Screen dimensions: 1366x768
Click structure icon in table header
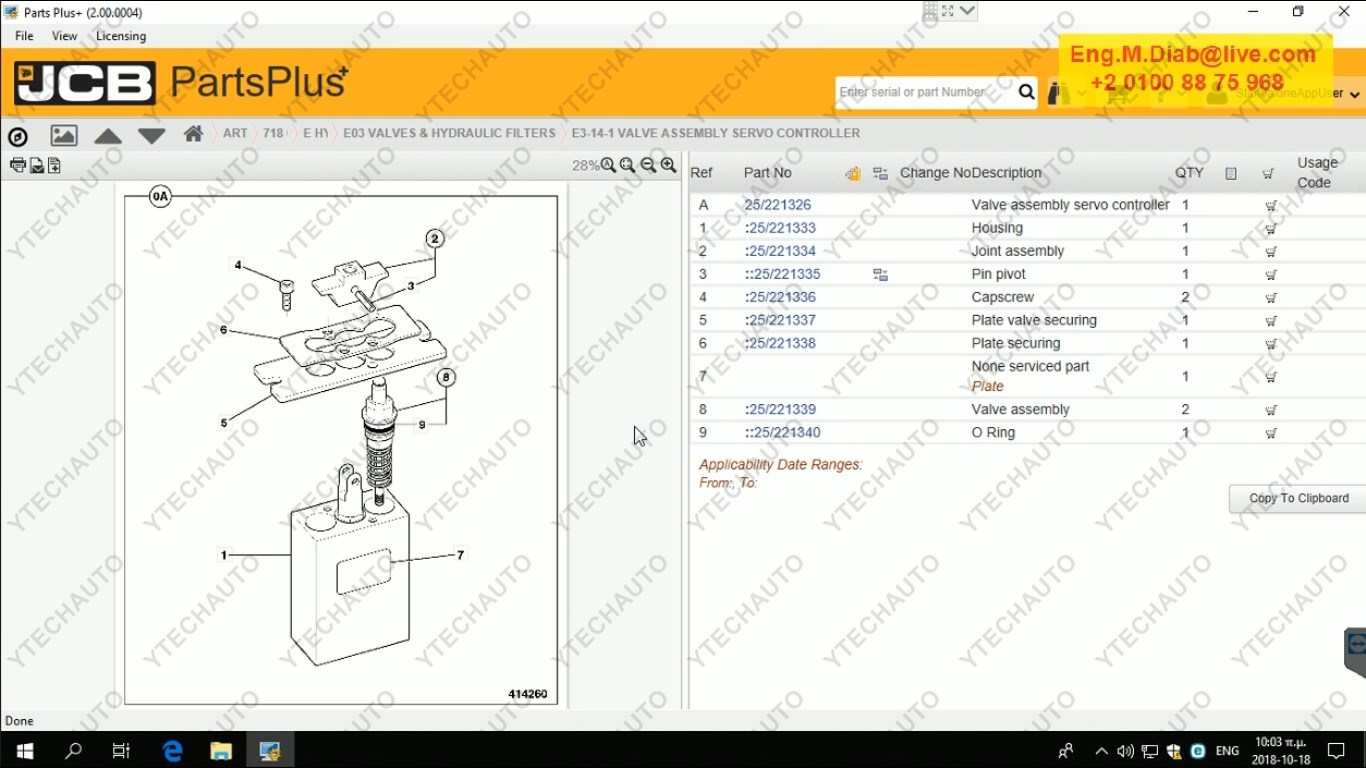(880, 174)
